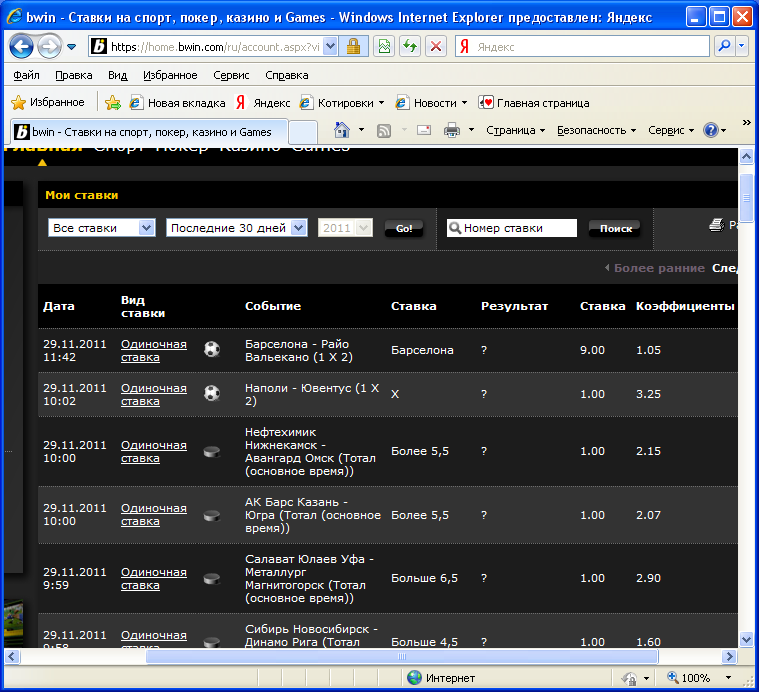Click the Более ранние link

pos(659,268)
